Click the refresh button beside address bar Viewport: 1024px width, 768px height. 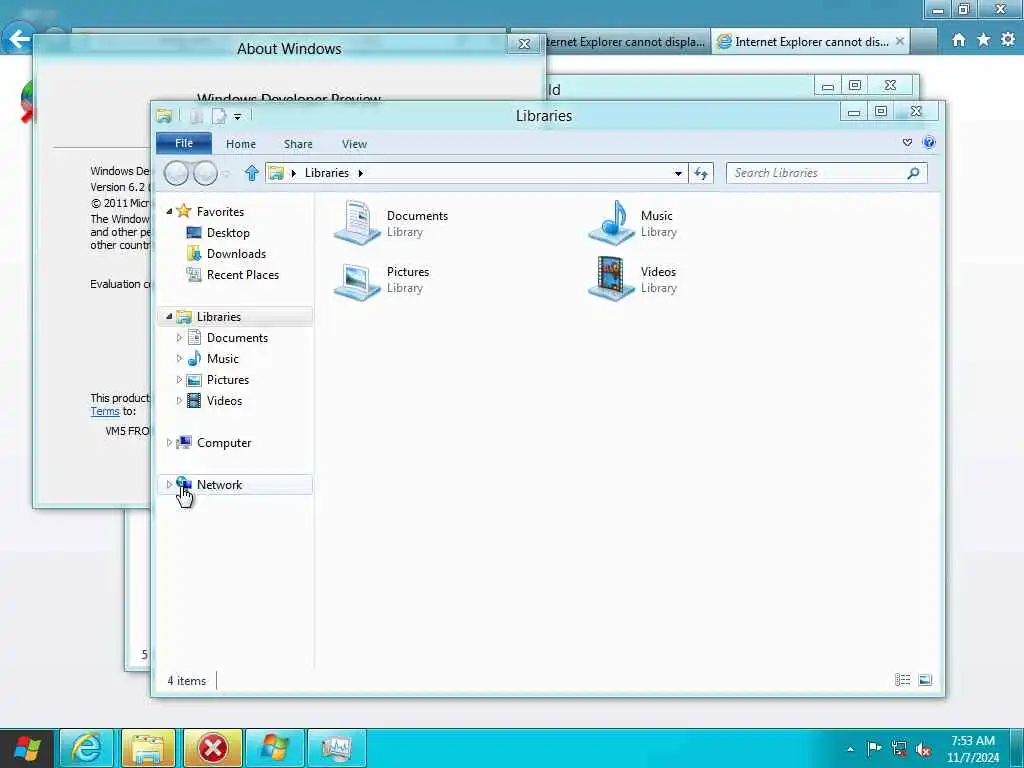[701, 173]
